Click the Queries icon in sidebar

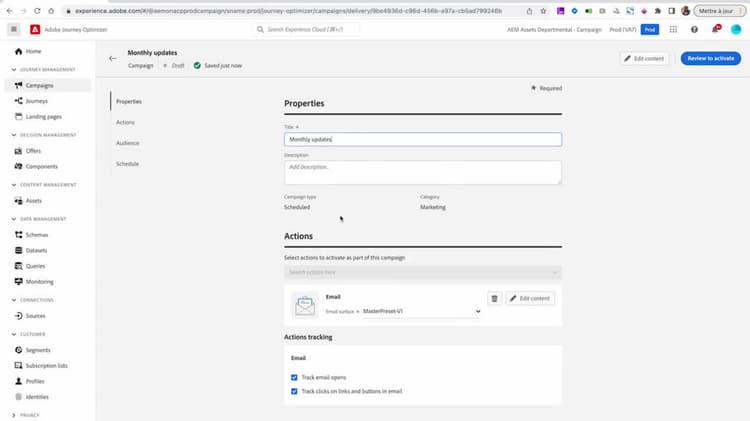[x=19, y=266]
